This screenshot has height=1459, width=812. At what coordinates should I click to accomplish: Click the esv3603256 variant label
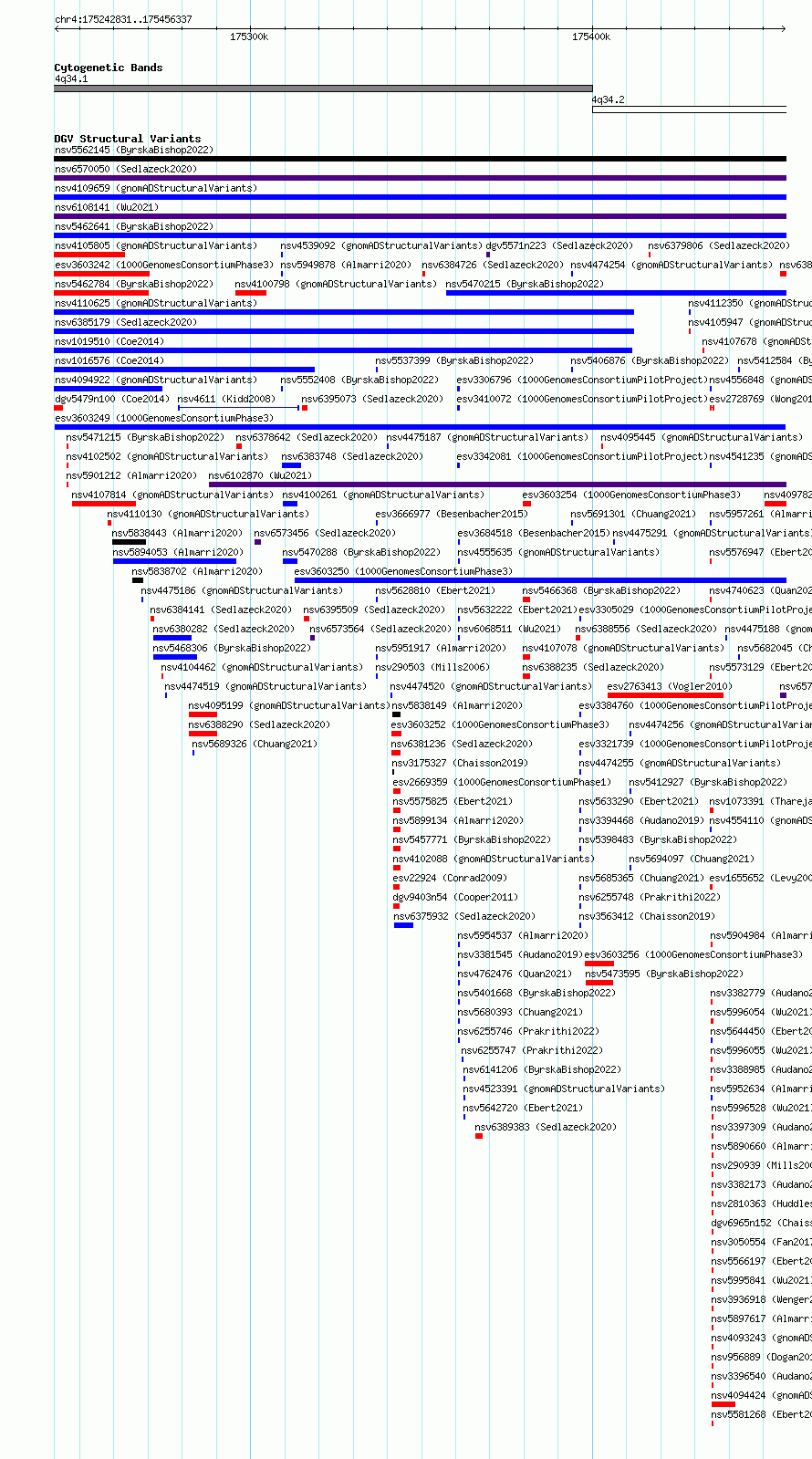pos(694,954)
